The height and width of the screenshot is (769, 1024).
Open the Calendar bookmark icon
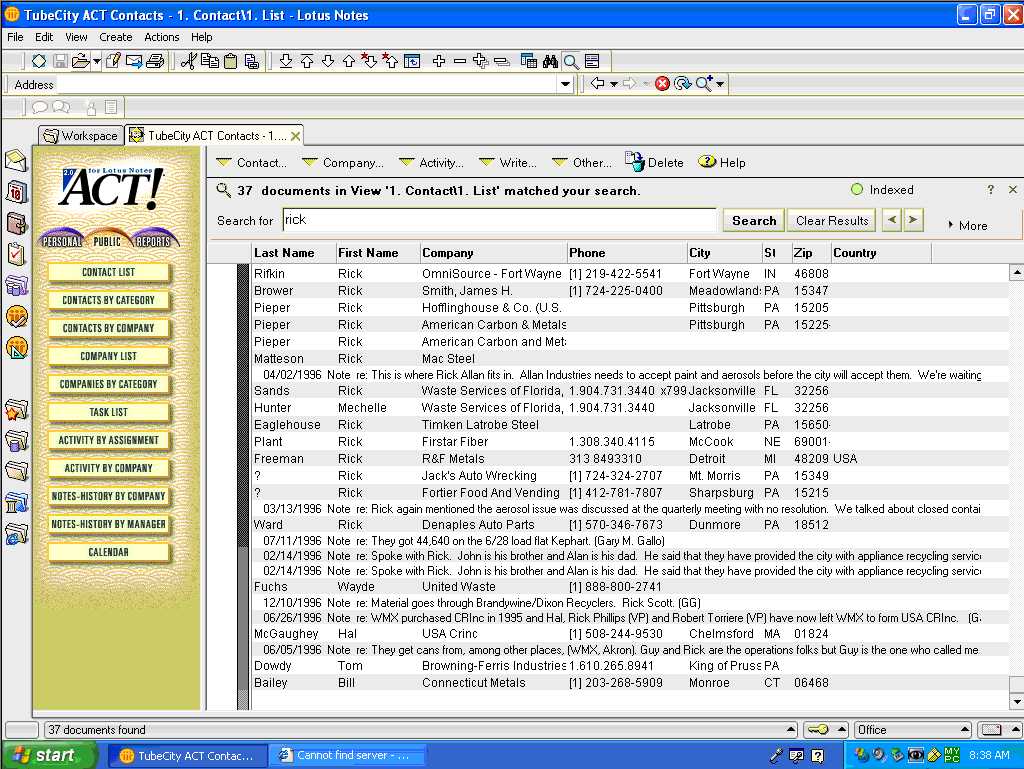coord(16,192)
